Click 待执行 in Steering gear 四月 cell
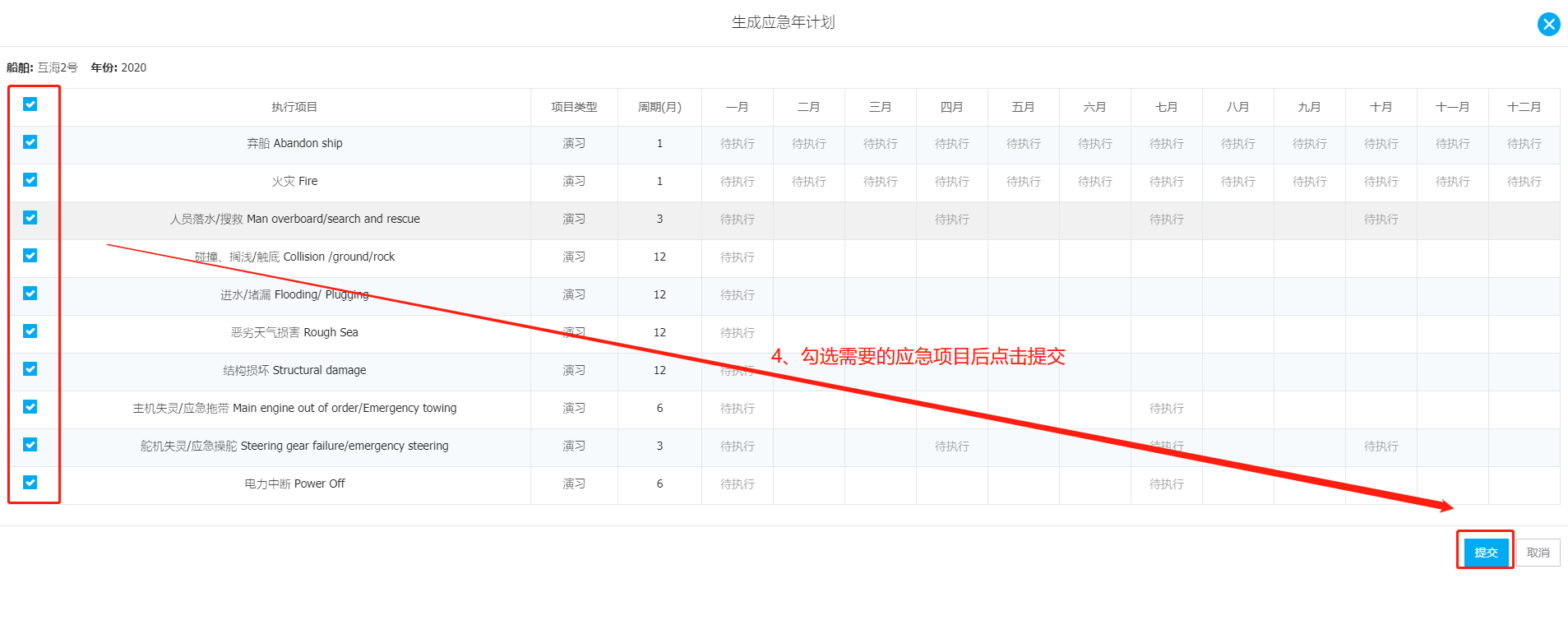The width and height of the screenshot is (1568, 620). point(952,446)
